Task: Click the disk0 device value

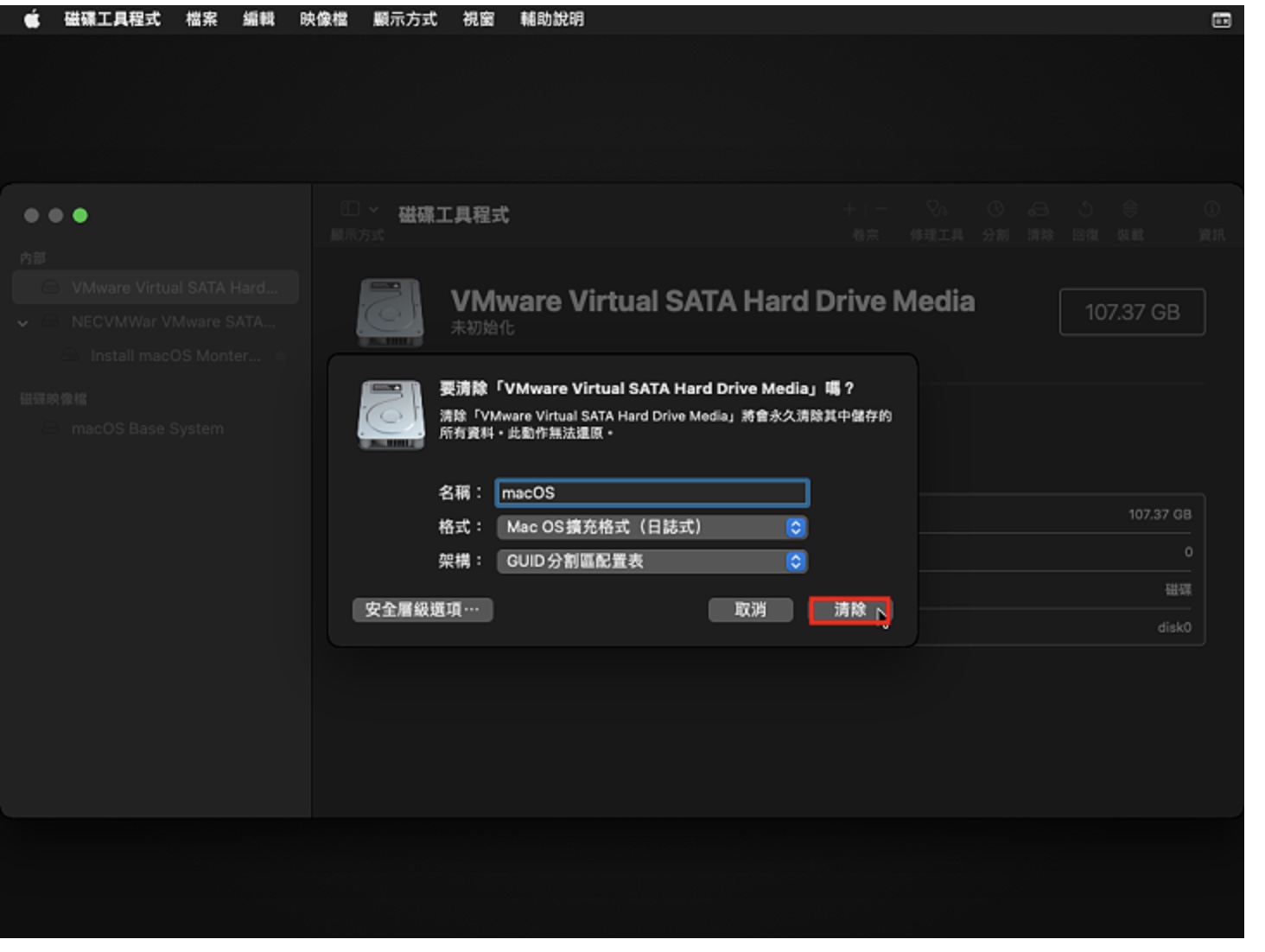Action: 1174,627
